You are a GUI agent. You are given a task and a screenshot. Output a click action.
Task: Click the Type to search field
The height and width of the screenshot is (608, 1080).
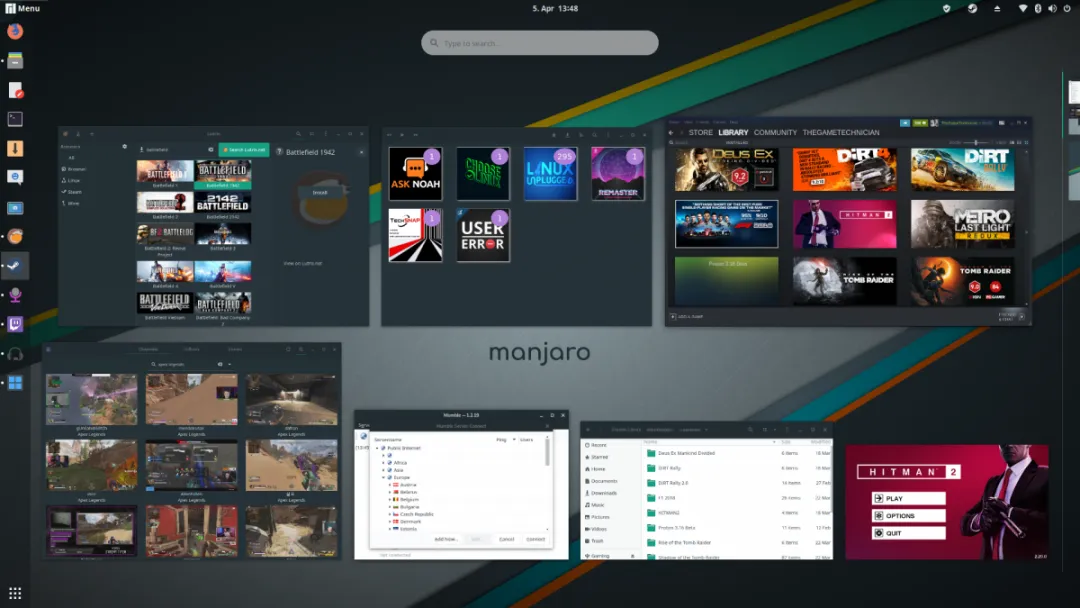click(540, 43)
